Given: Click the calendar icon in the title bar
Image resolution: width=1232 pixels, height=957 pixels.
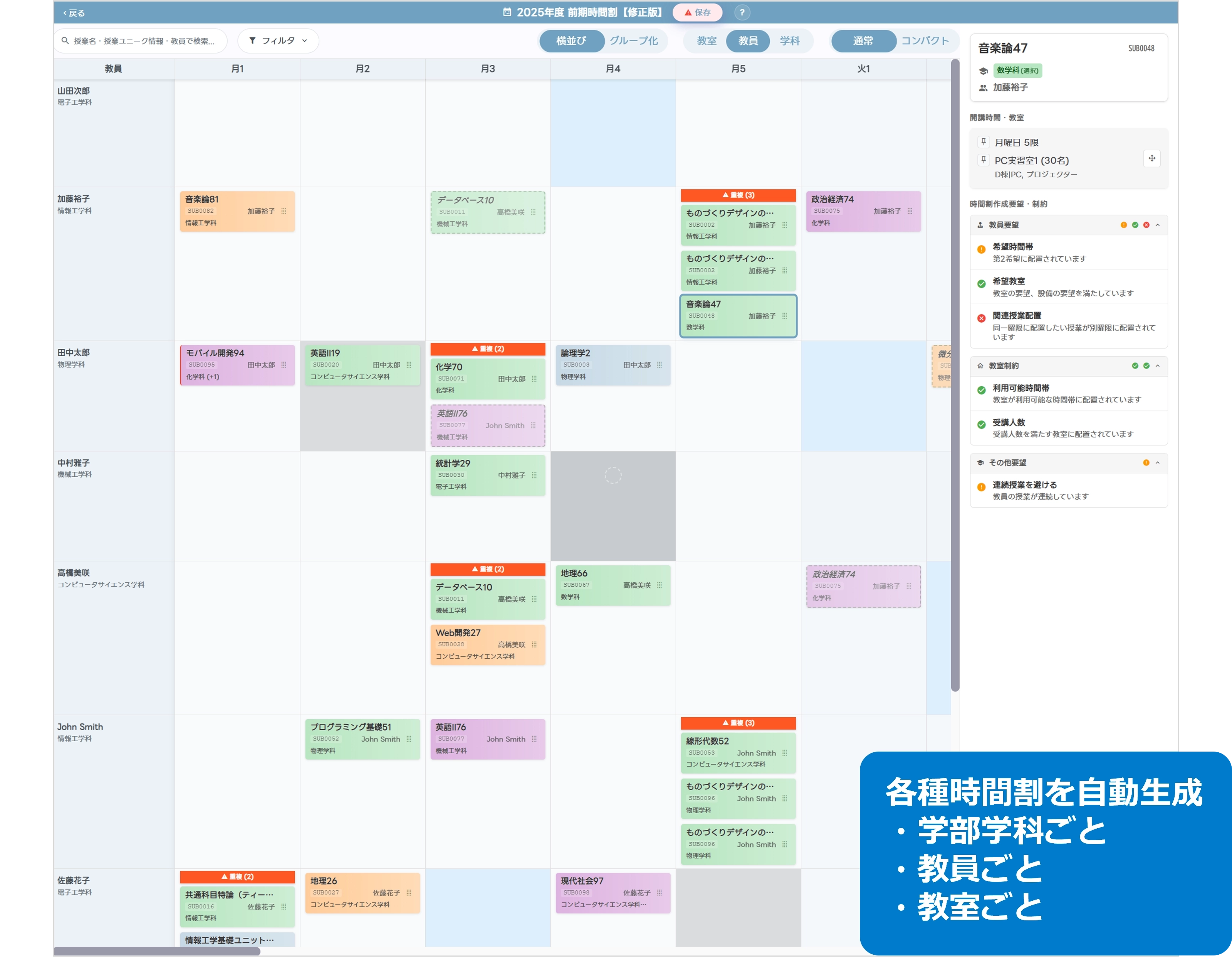Looking at the screenshot, I should [x=507, y=12].
